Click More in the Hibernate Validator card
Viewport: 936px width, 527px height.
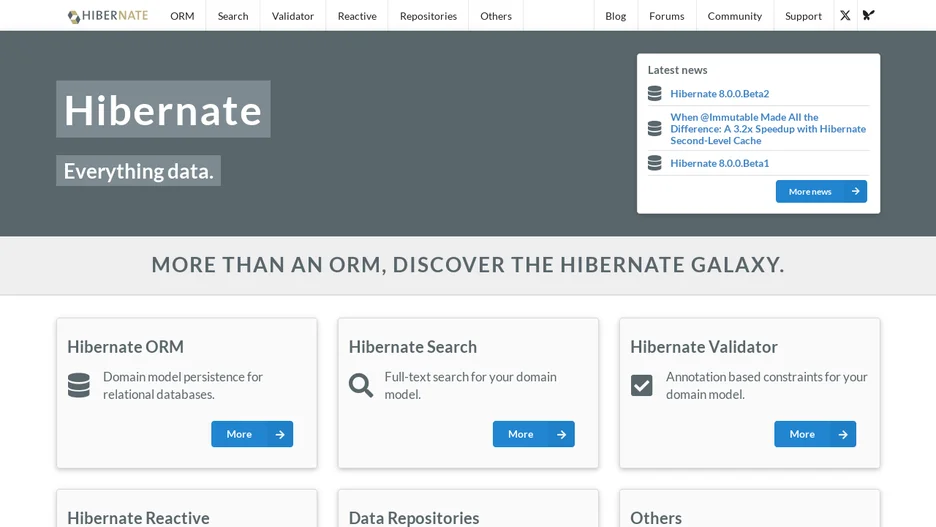click(x=815, y=434)
